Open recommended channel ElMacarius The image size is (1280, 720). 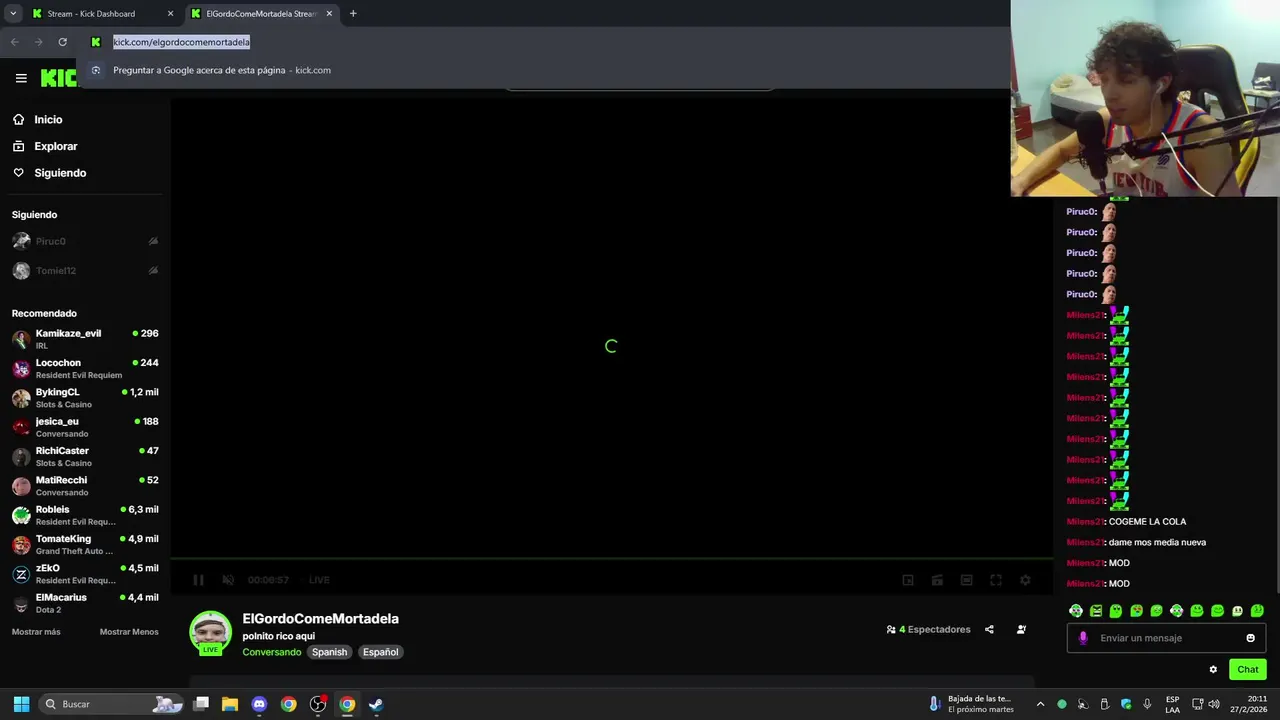[x=84, y=603]
